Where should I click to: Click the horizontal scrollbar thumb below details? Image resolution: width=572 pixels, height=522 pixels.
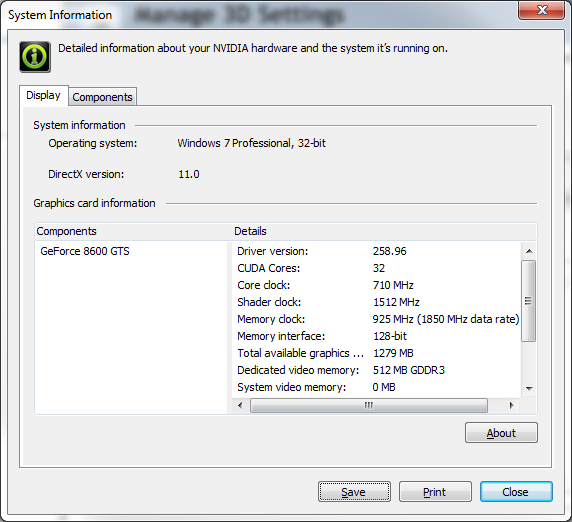369,405
